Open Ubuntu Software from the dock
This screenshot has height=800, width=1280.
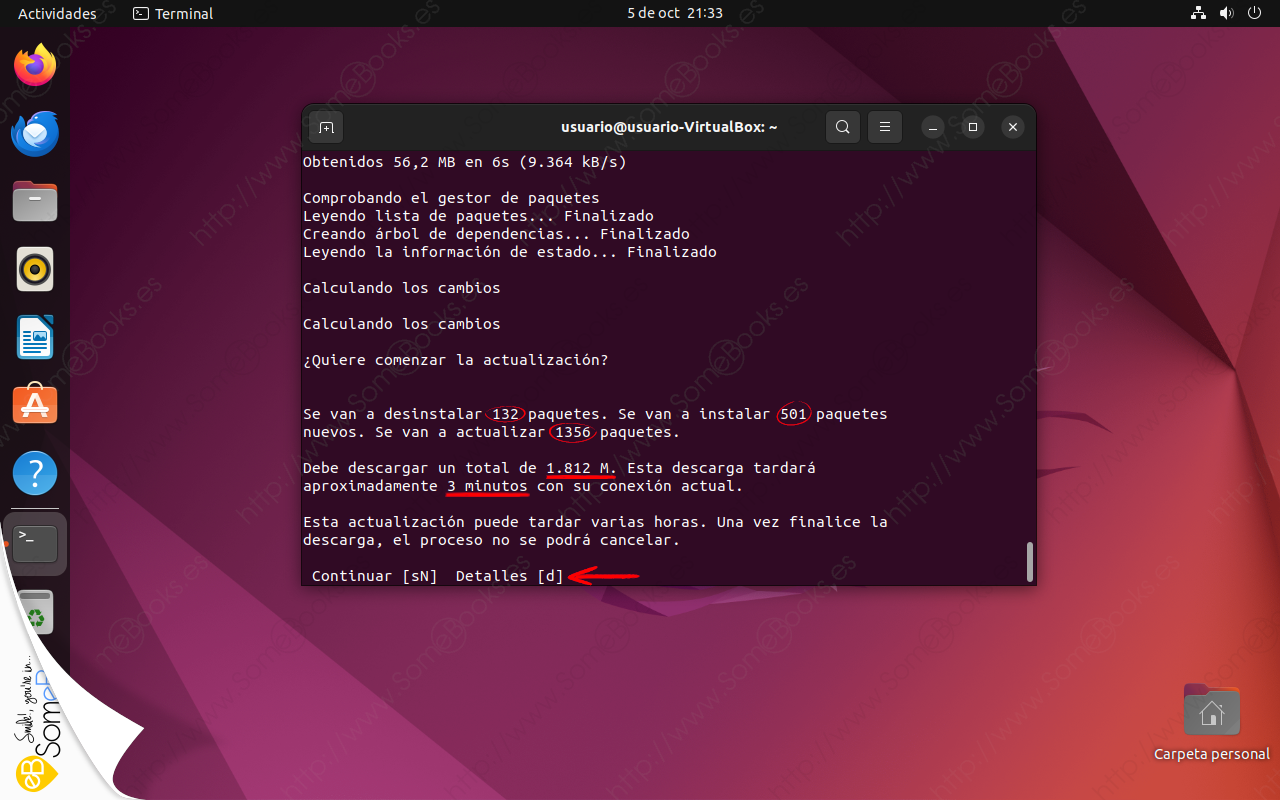coord(35,404)
